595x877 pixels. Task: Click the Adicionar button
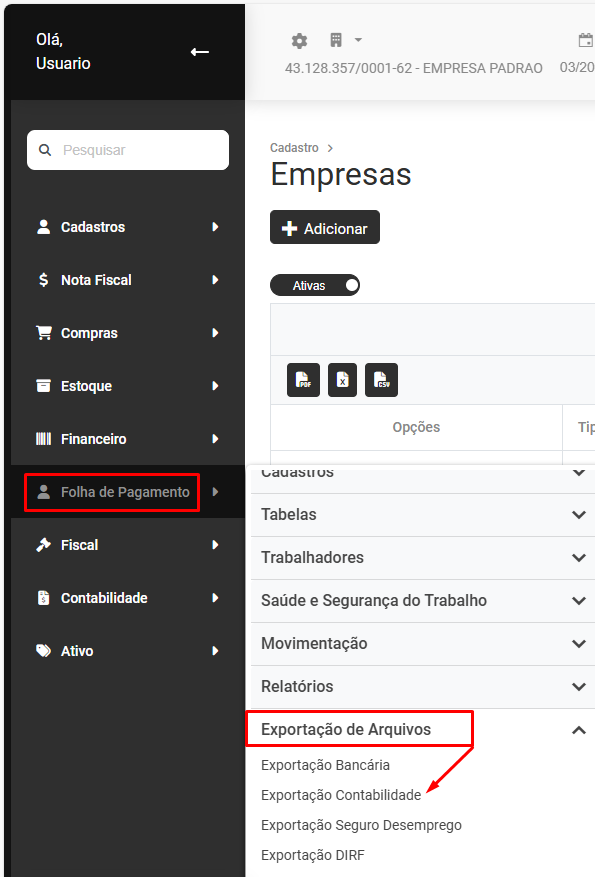325,228
